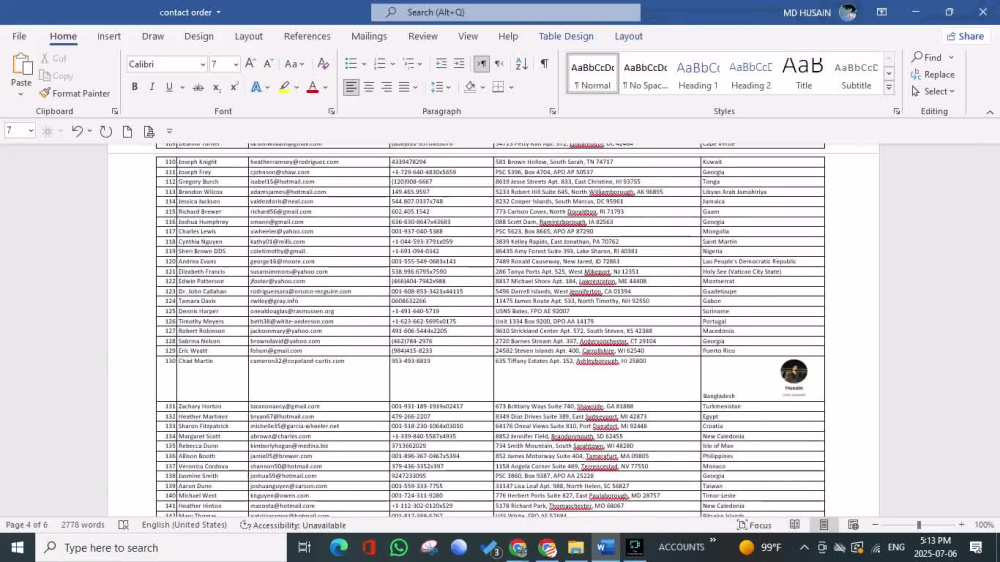1000x562 pixels.
Task: Expand the underline style dropdown arrow
Action: (182, 87)
